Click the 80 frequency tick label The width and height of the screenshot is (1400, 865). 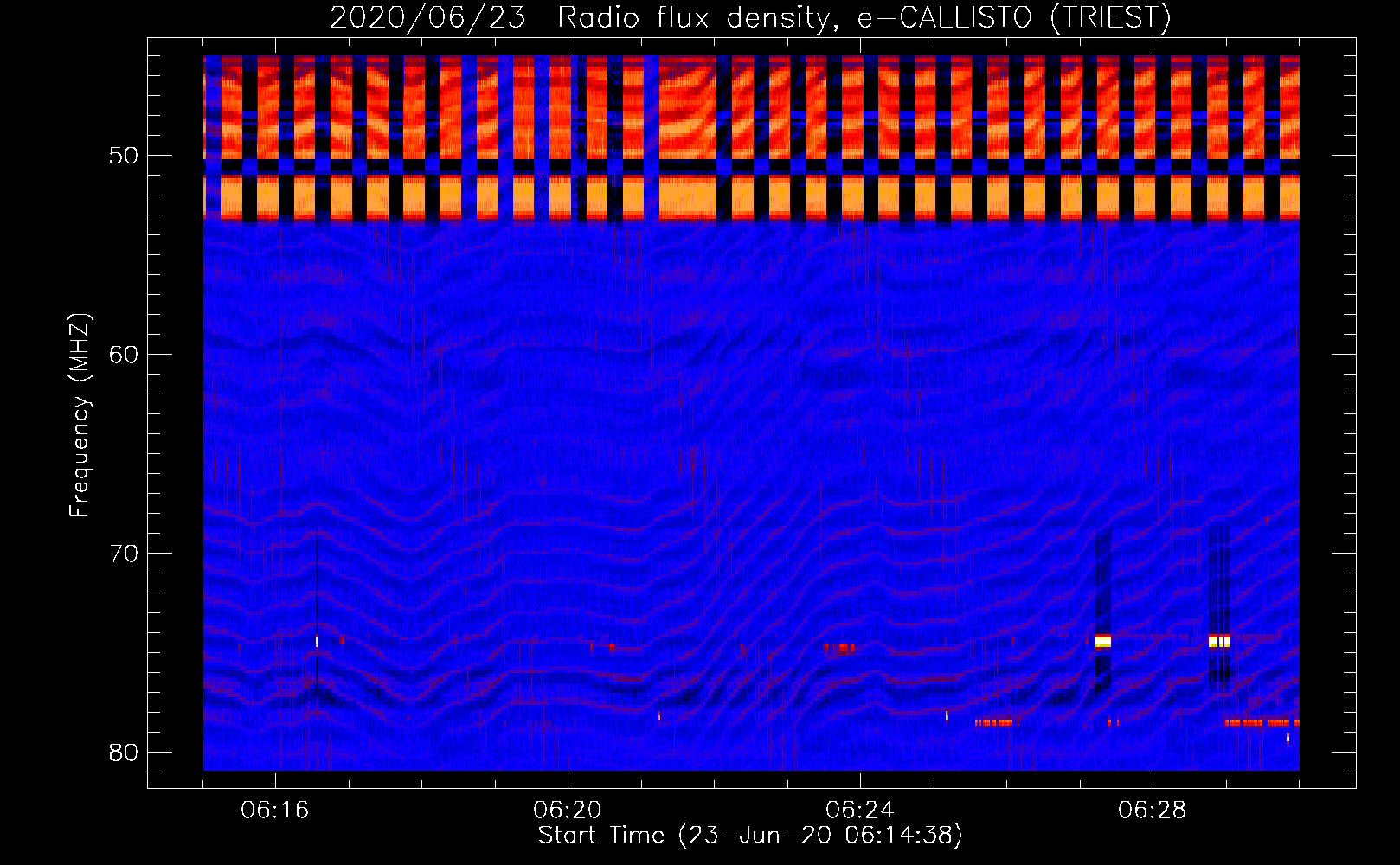click(125, 753)
